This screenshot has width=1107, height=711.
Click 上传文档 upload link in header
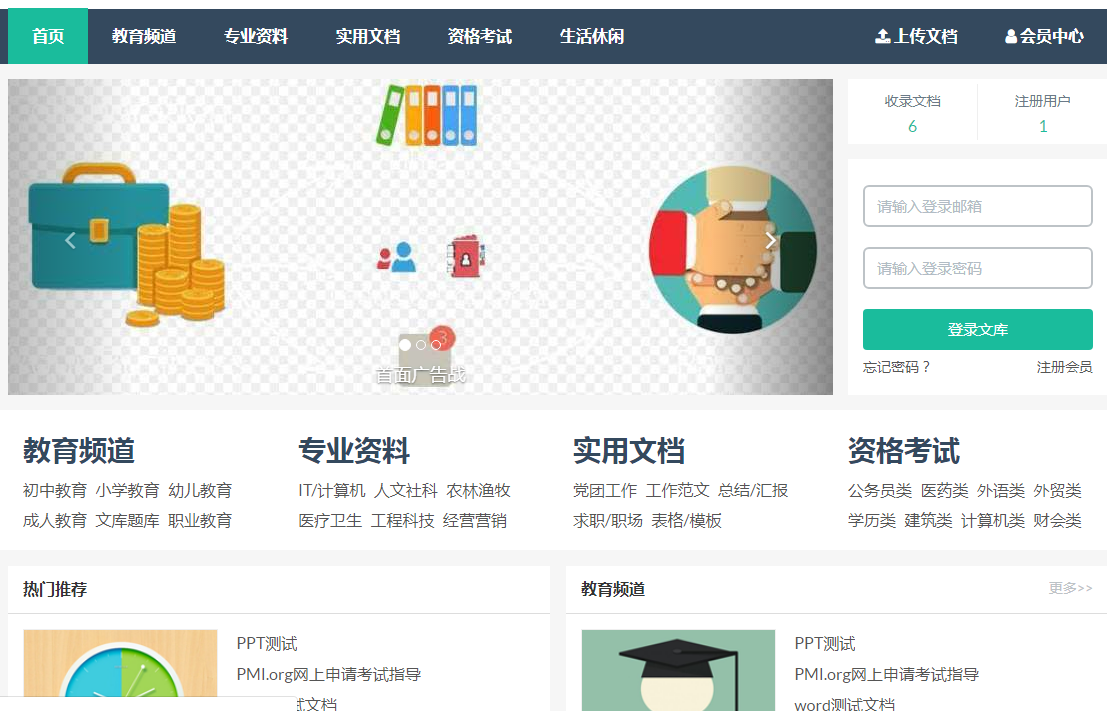(x=916, y=36)
